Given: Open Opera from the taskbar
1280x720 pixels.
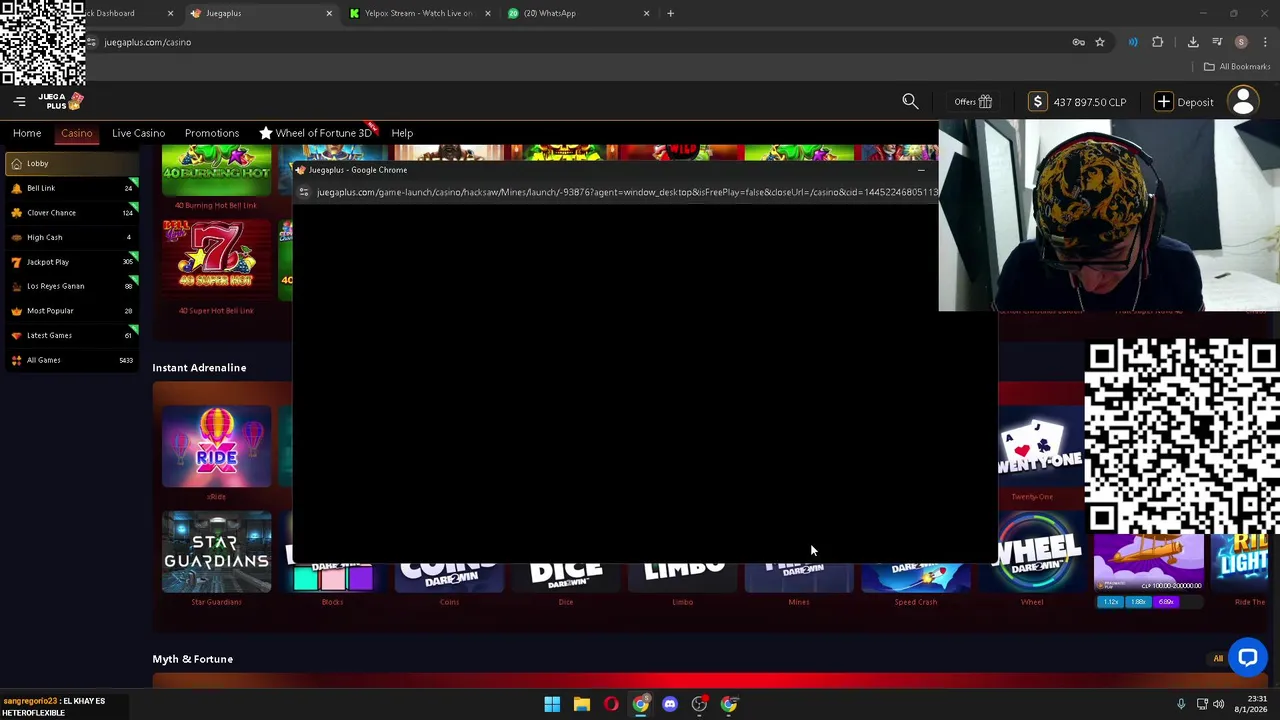Looking at the screenshot, I should point(611,704).
